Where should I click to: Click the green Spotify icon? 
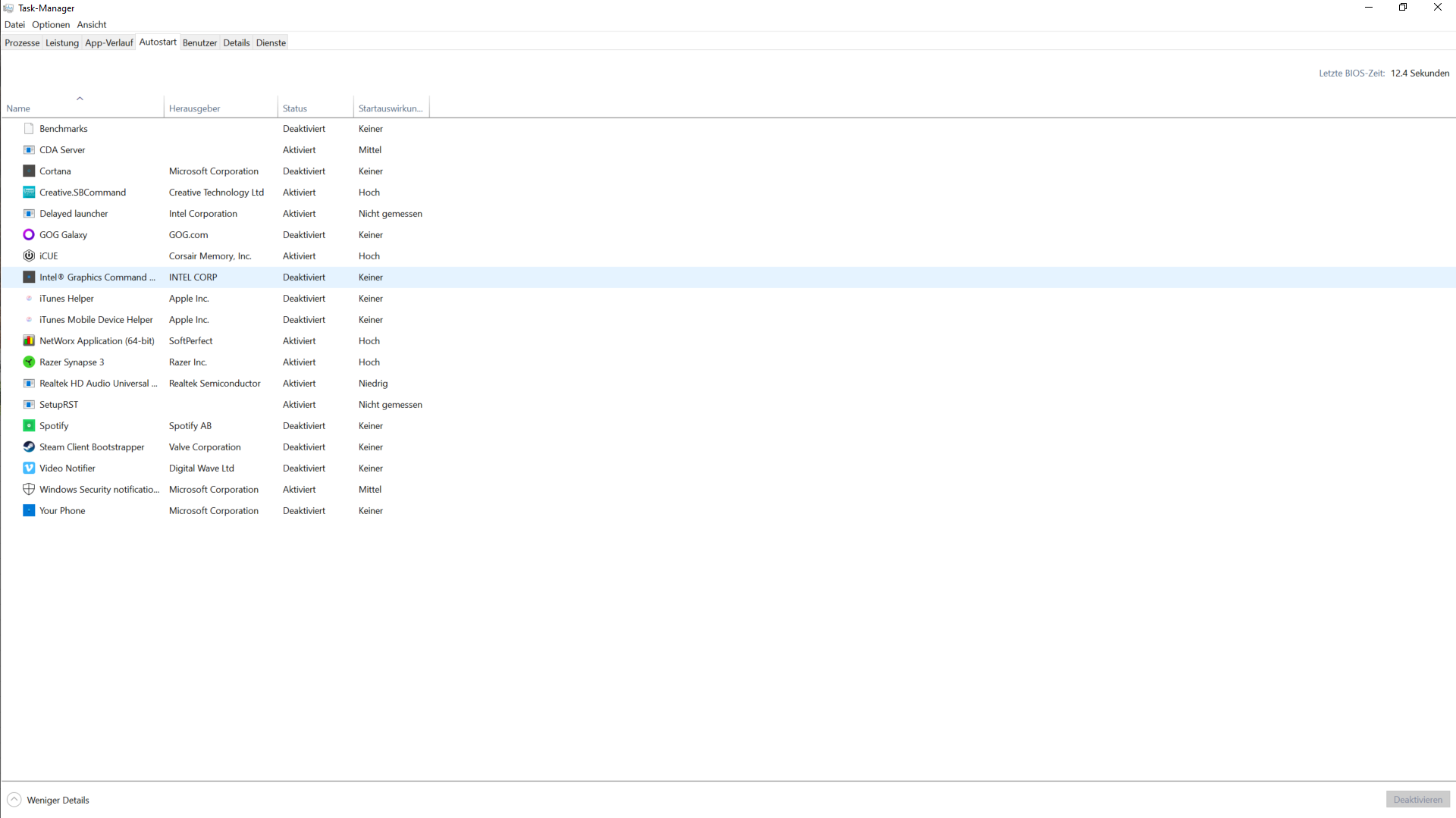click(x=29, y=426)
